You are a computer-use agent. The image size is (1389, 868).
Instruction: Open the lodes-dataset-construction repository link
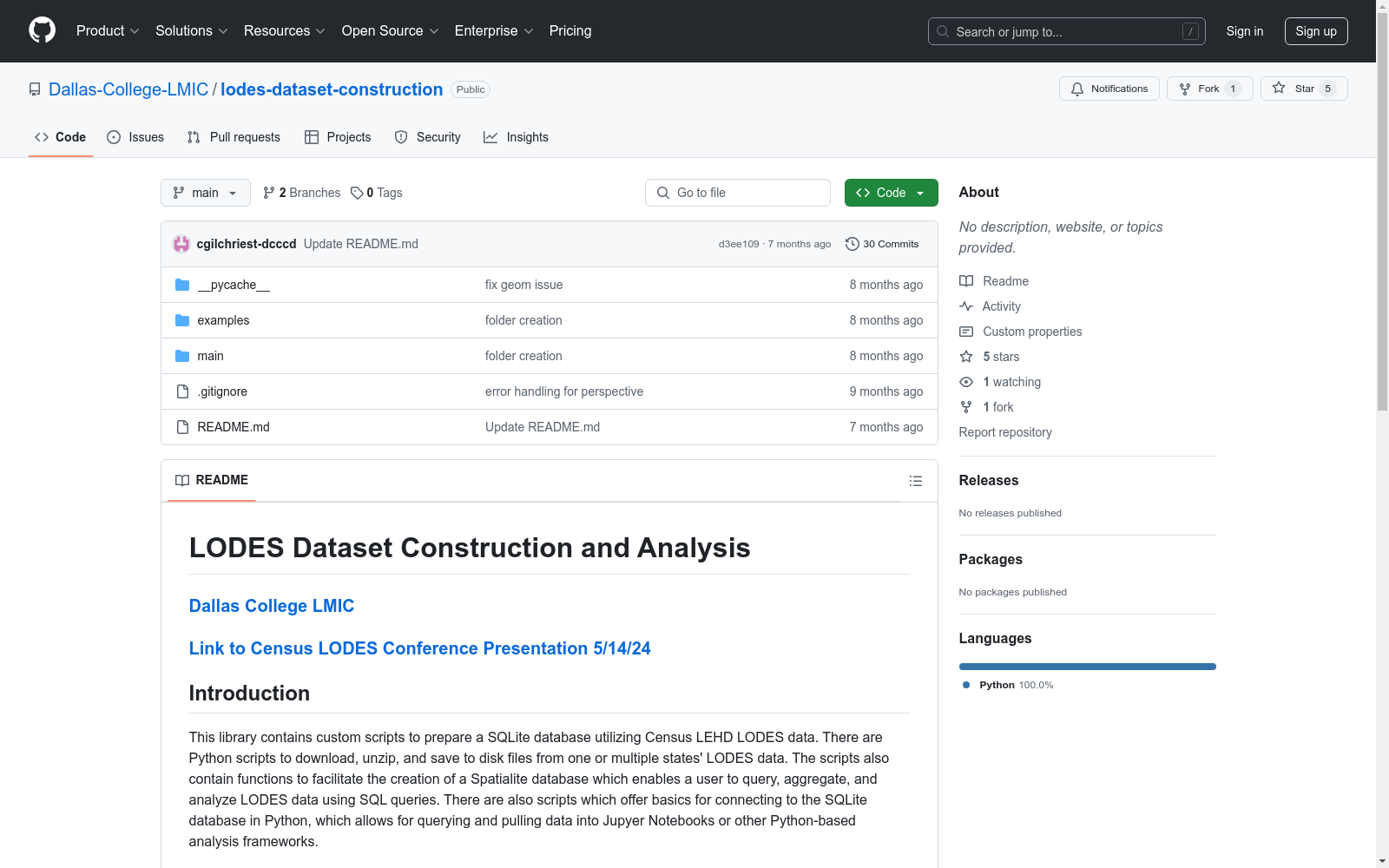(x=332, y=89)
